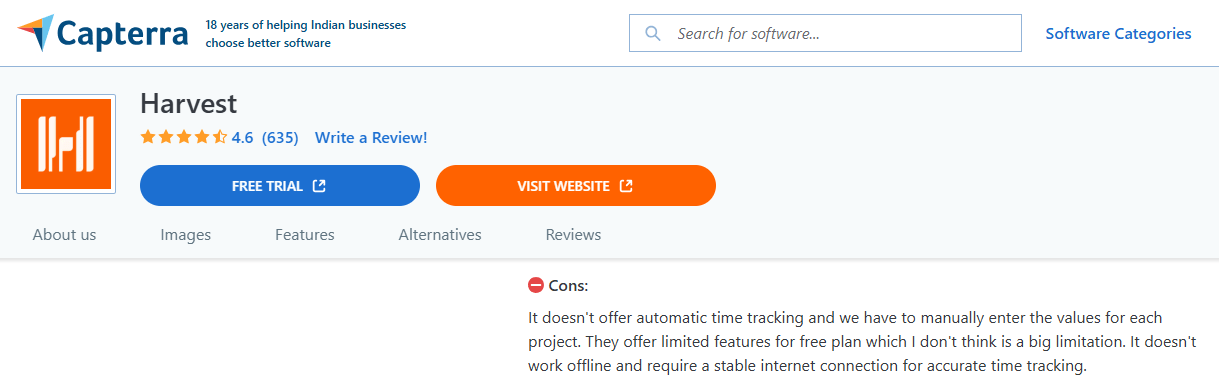Click the 4.6 rating number
Viewport: 1219px width, 385px height.
pyautogui.click(x=243, y=138)
